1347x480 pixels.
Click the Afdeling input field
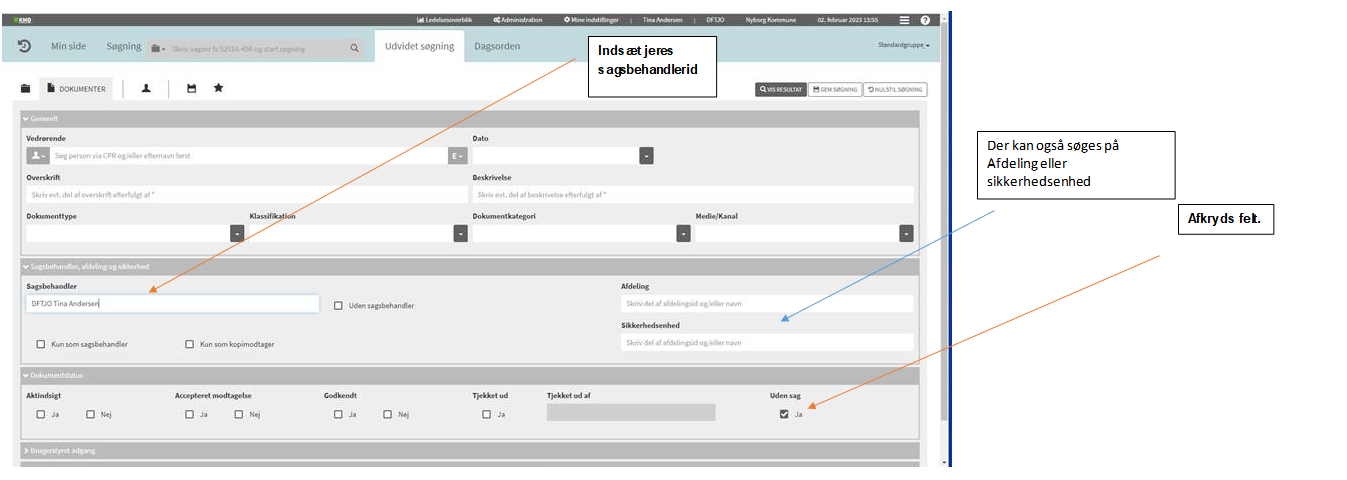click(x=766, y=304)
